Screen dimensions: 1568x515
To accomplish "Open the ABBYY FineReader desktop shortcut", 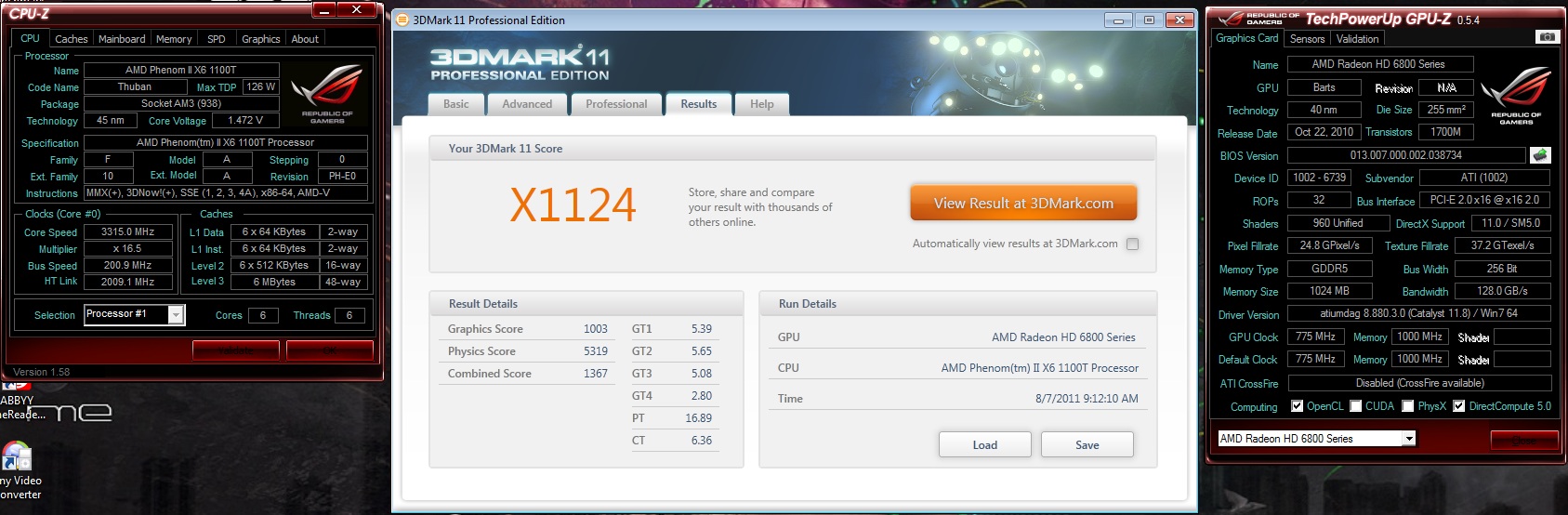I will click(17, 402).
